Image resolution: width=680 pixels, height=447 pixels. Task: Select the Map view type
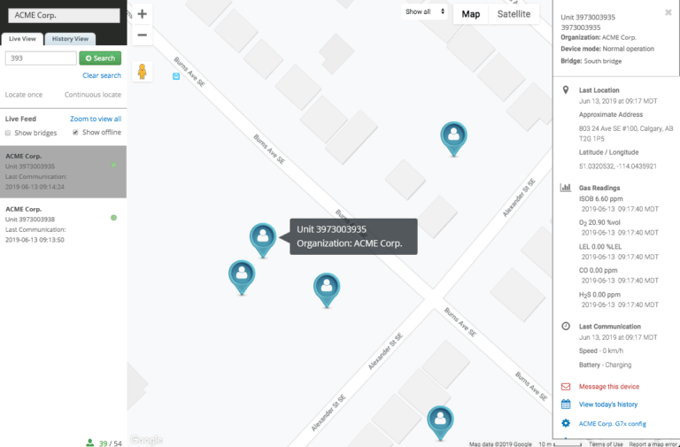(x=471, y=14)
